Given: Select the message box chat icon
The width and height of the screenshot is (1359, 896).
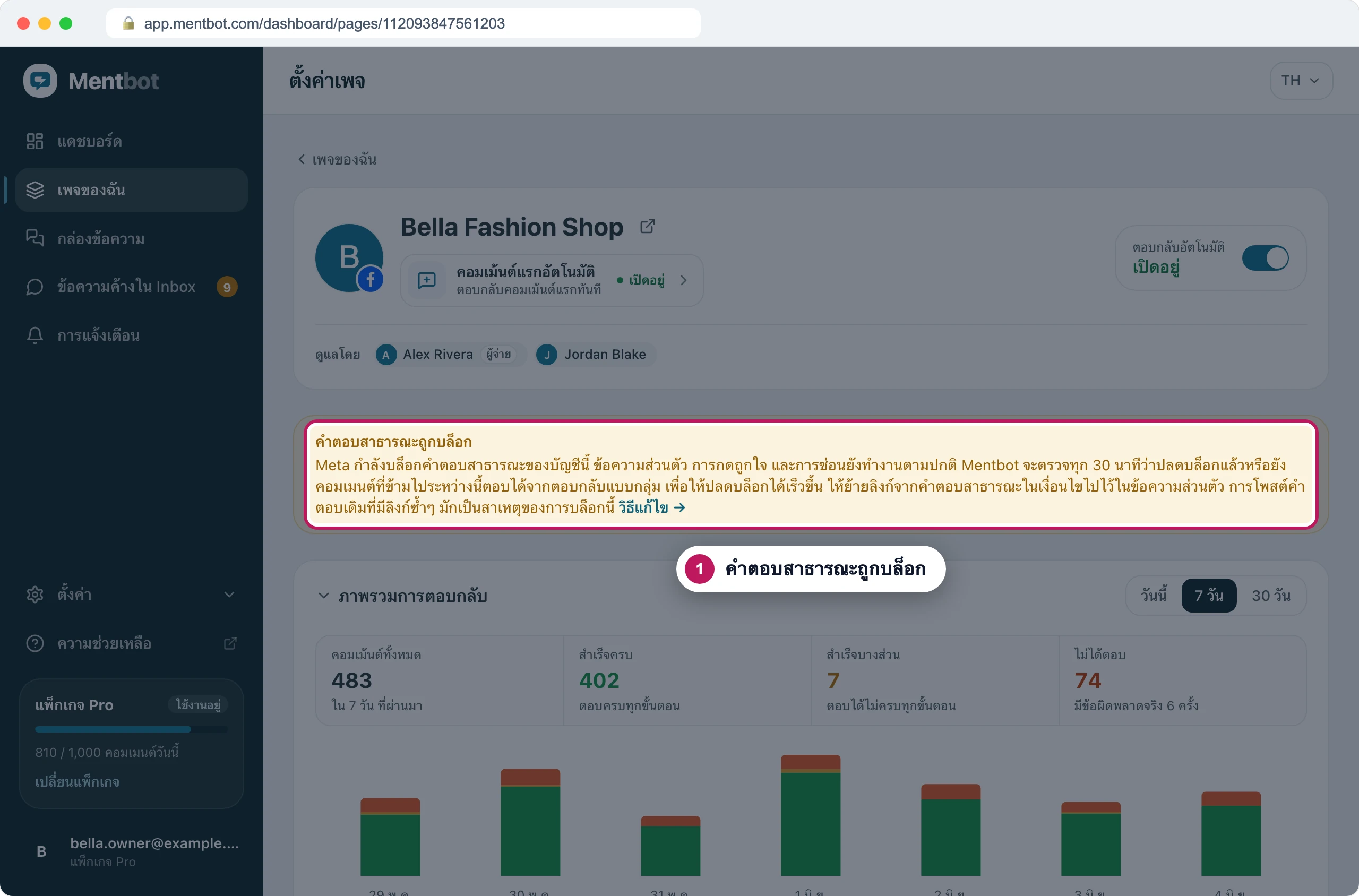Looking at the screenshot, I should click(35, 238).
